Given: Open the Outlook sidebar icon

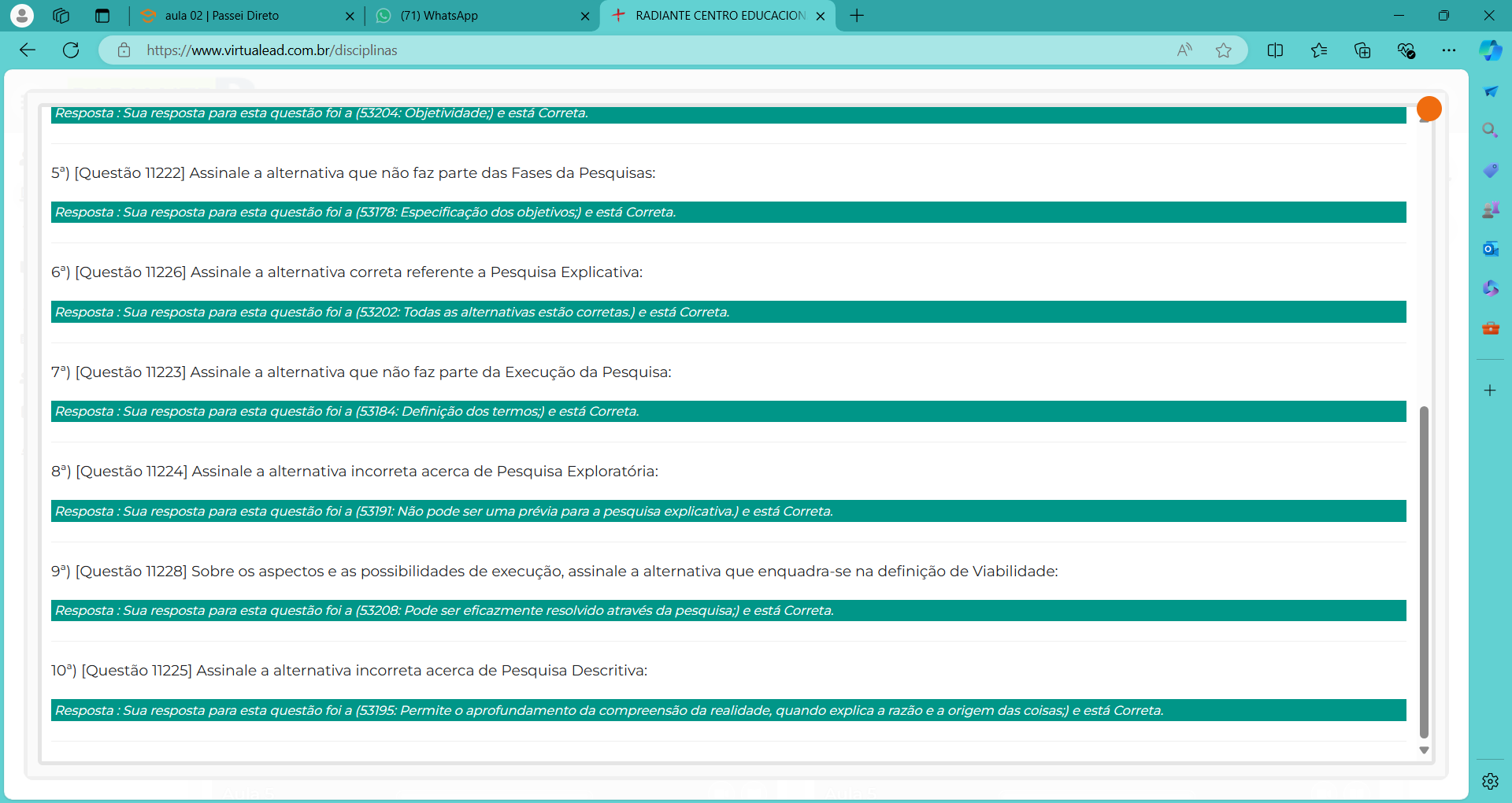Looking at the screenshot, I should pyautogui.click(x=1490, y=249).
